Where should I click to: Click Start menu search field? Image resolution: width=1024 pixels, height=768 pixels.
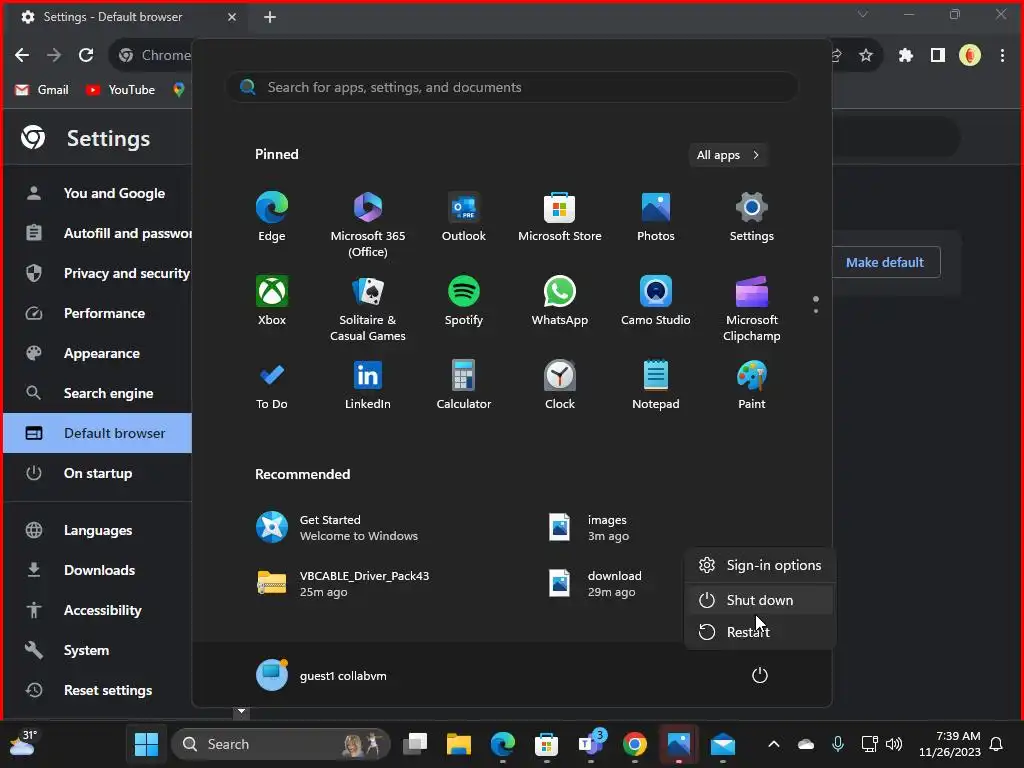(511, 88)
